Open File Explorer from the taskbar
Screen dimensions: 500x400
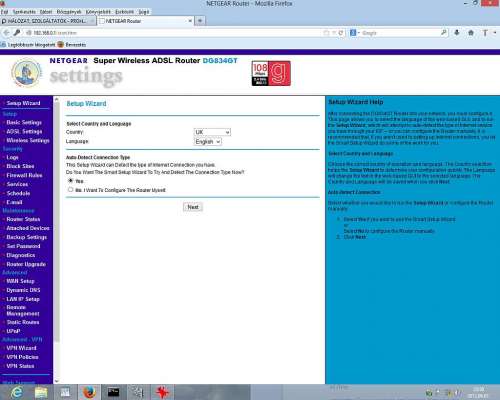pos(41,392)
